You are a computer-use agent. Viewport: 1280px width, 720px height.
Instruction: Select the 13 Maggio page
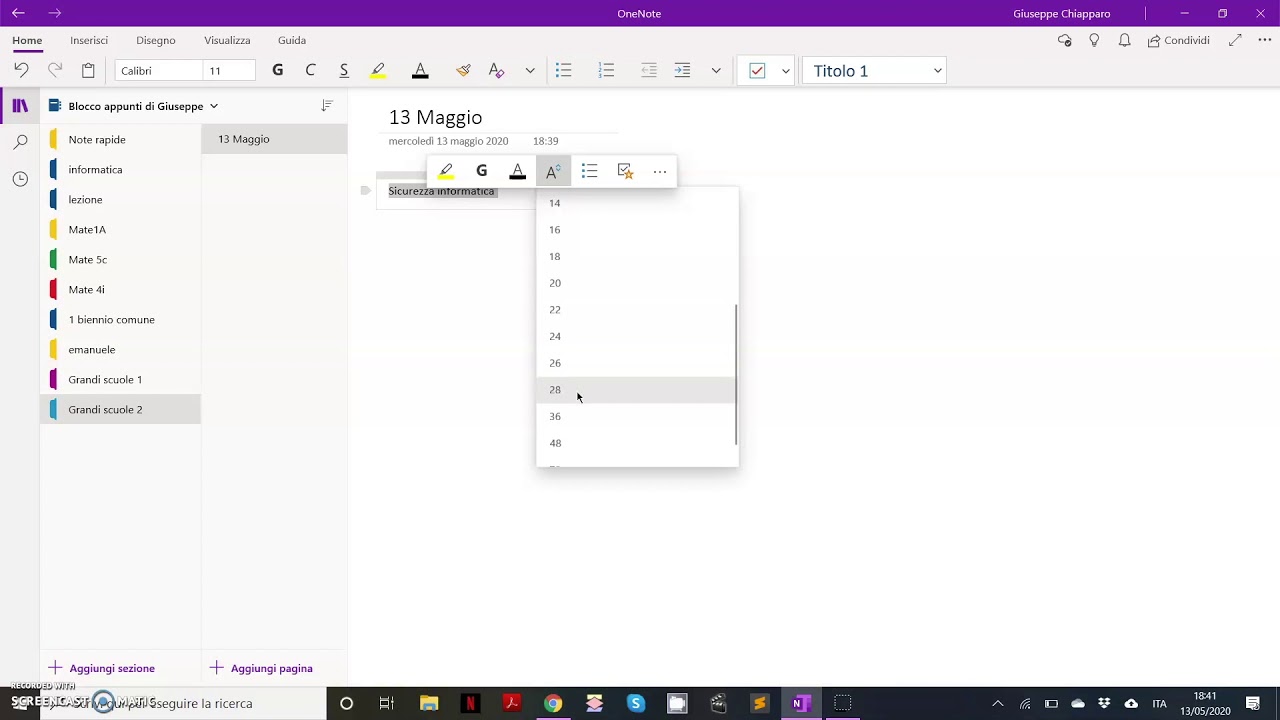click(274, 139)
